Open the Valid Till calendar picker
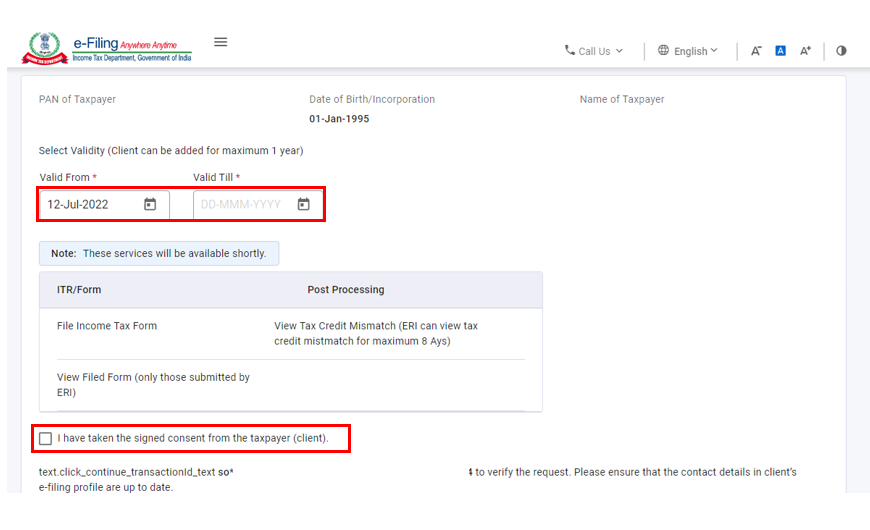This screenshot has height=530, width=870. point(303,204)
